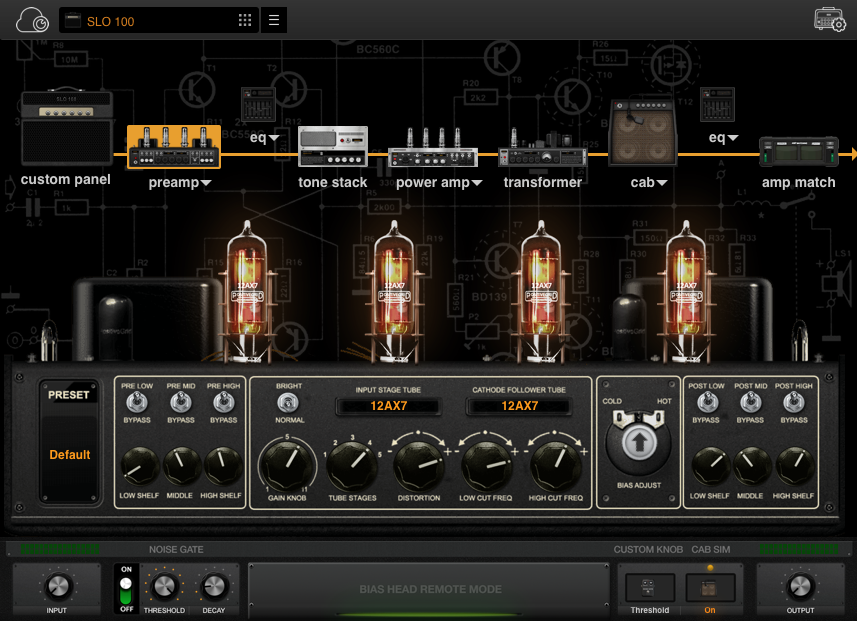Select the Threshold custom knob pedal icon
Screen dimensions: 857x621
point(648,586)
